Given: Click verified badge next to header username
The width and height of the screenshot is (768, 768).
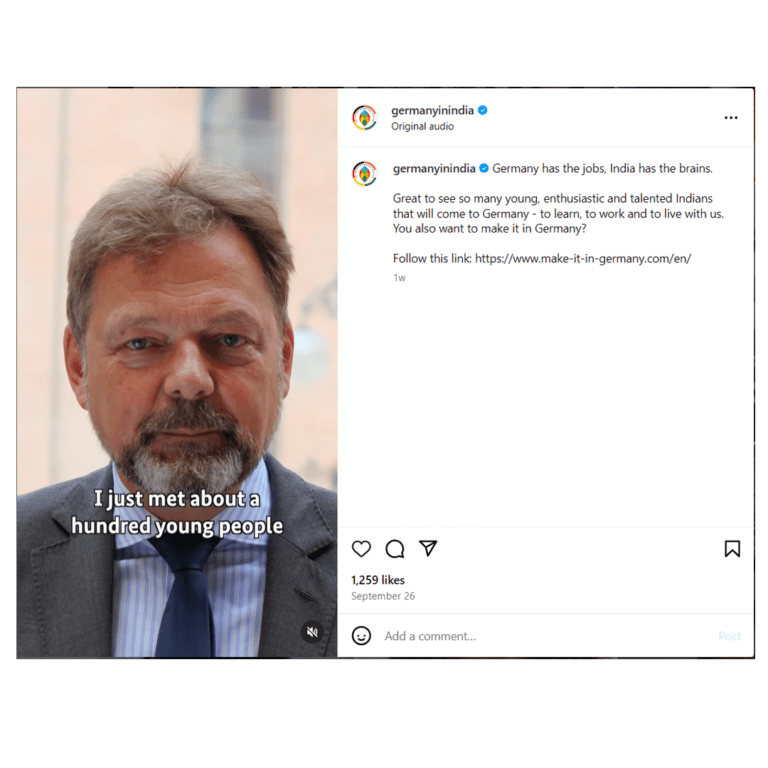Looking at the screenshot, I should 482,110.
